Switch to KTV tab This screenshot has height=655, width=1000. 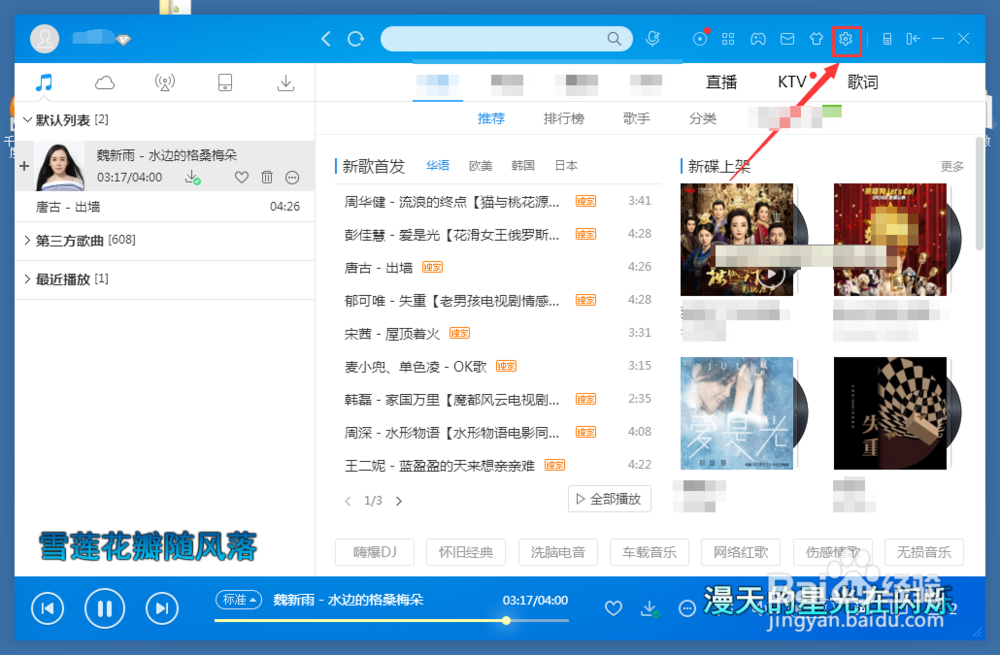pyautogui.click(x=792, y=82)
